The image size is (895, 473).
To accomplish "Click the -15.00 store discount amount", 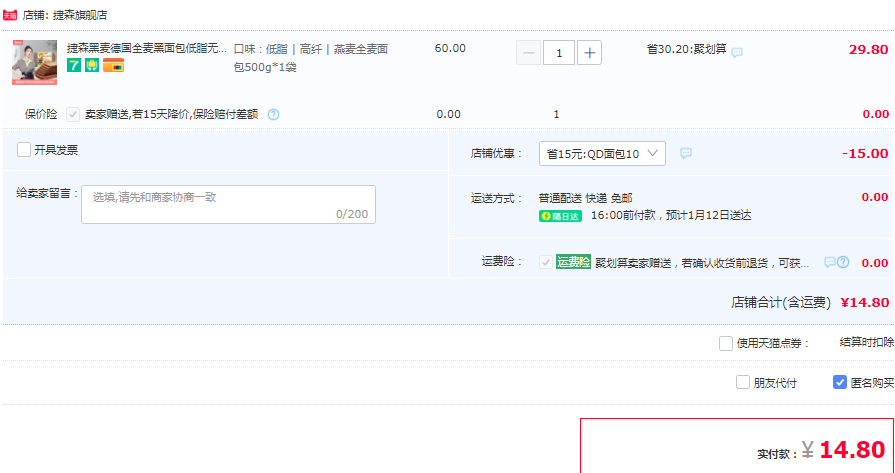I will point(865,153).
